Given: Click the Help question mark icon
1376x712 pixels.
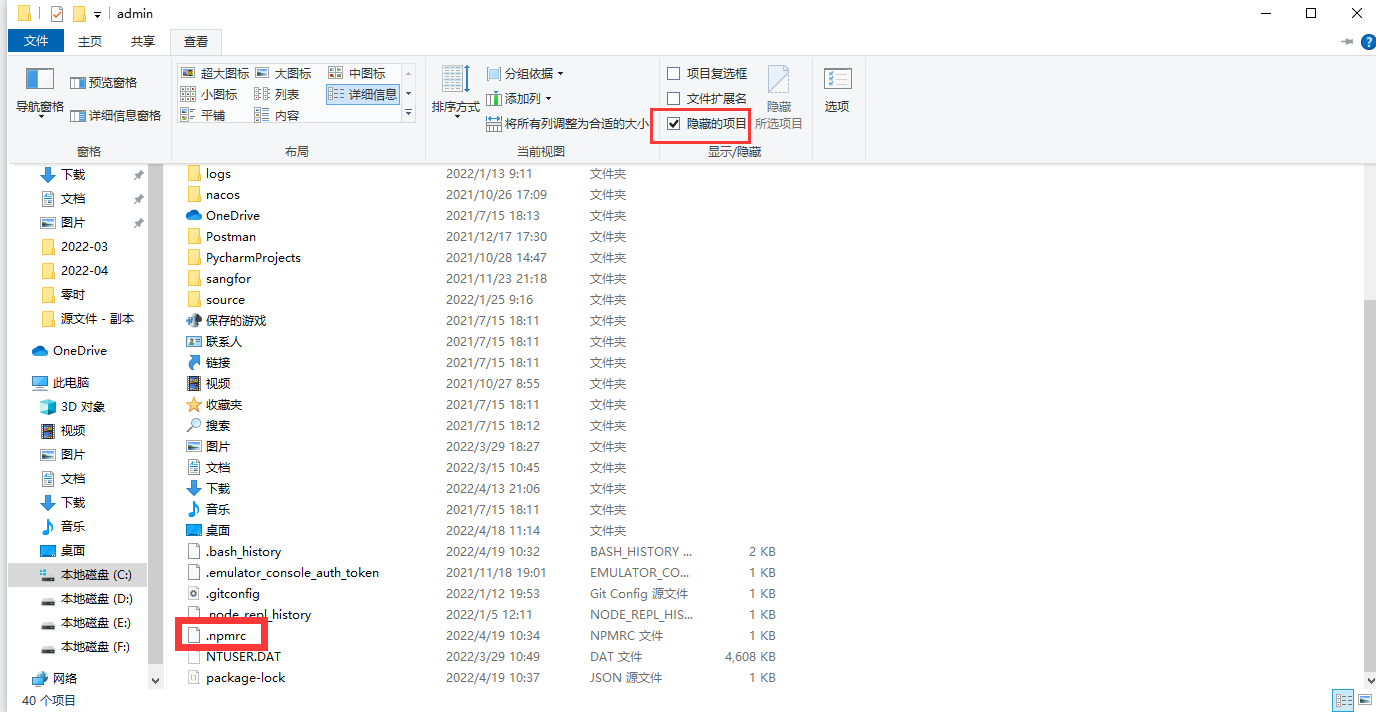Looking at the screenshot, I should (x=1368, y=41).
